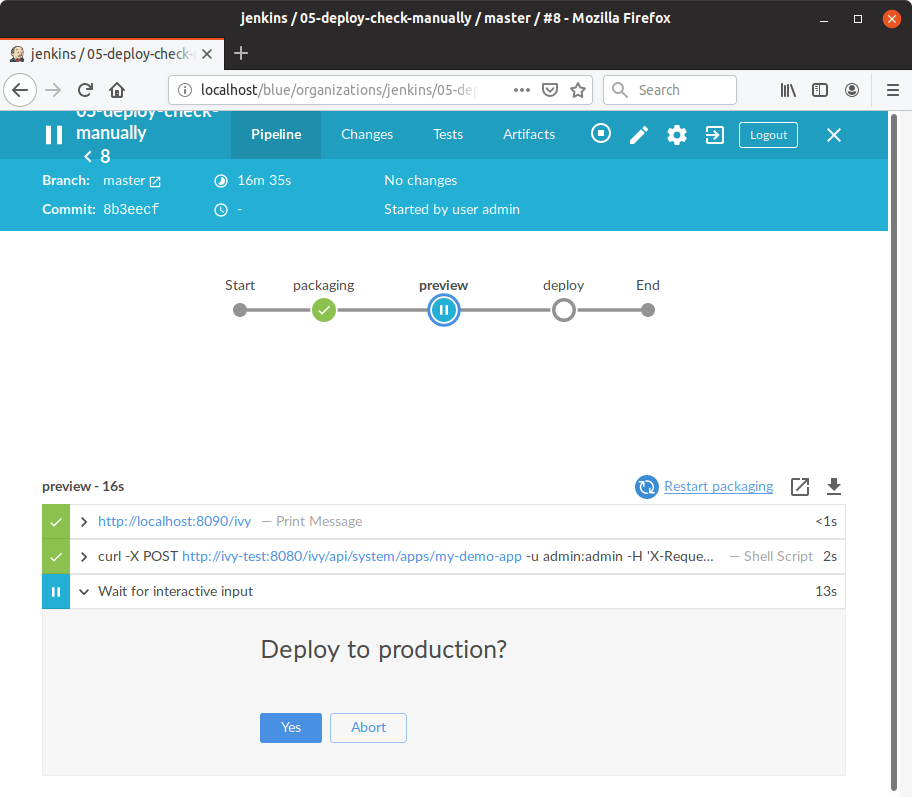Click the master branch name
This screenshot has height=797, width=912.
124,180
